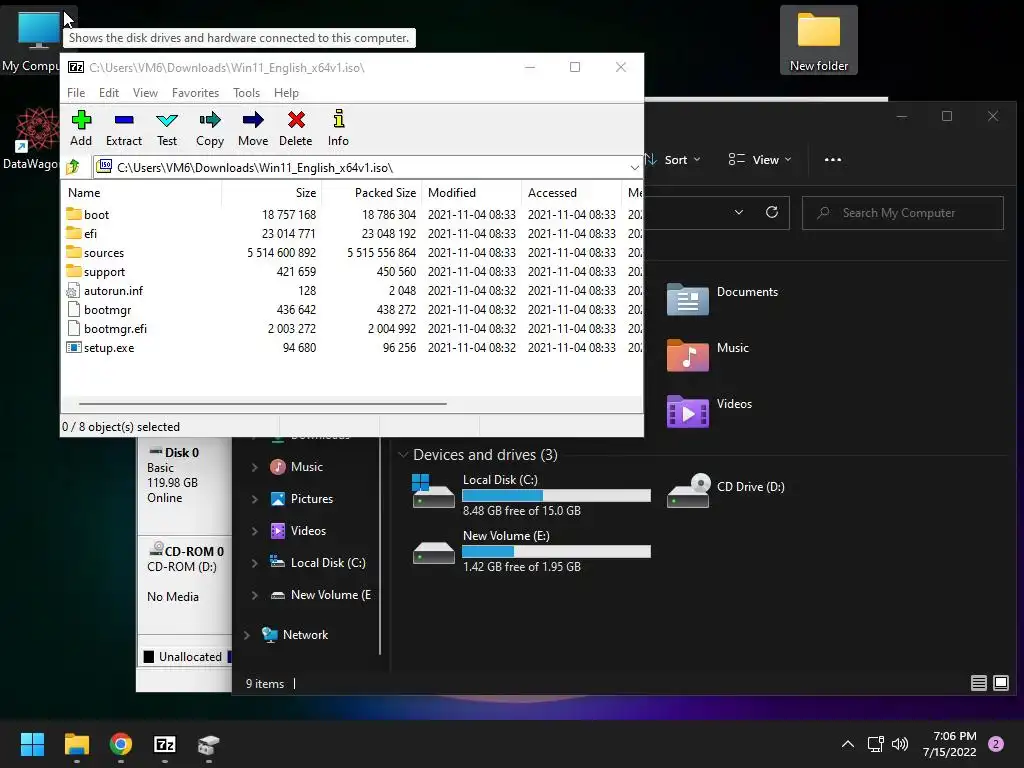The image size is (1024, 768).
Task: Select the bootmgr.efi file
Action: pos(115,328)
